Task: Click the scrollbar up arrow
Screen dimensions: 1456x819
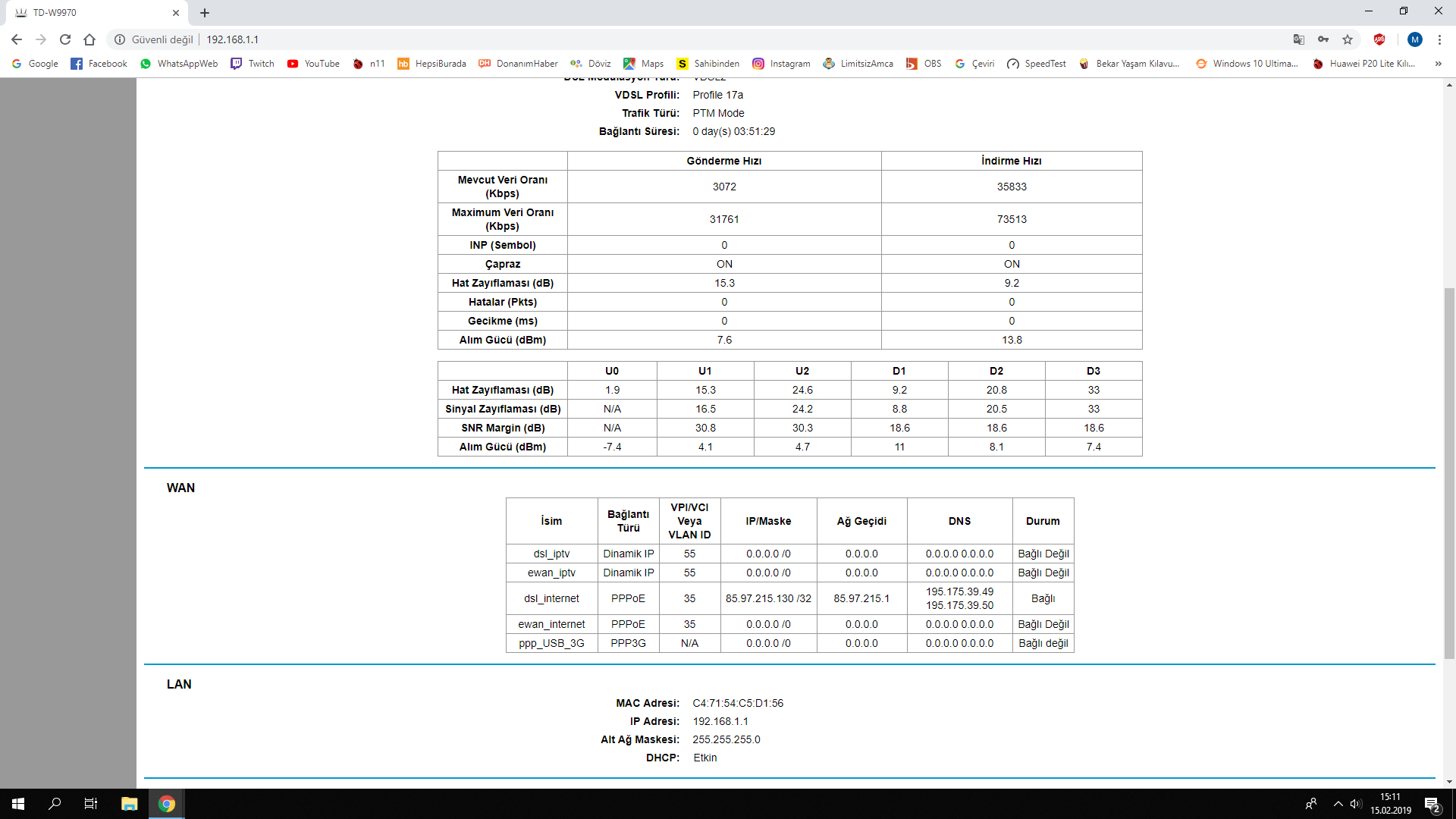Action: pos(1449,83)
